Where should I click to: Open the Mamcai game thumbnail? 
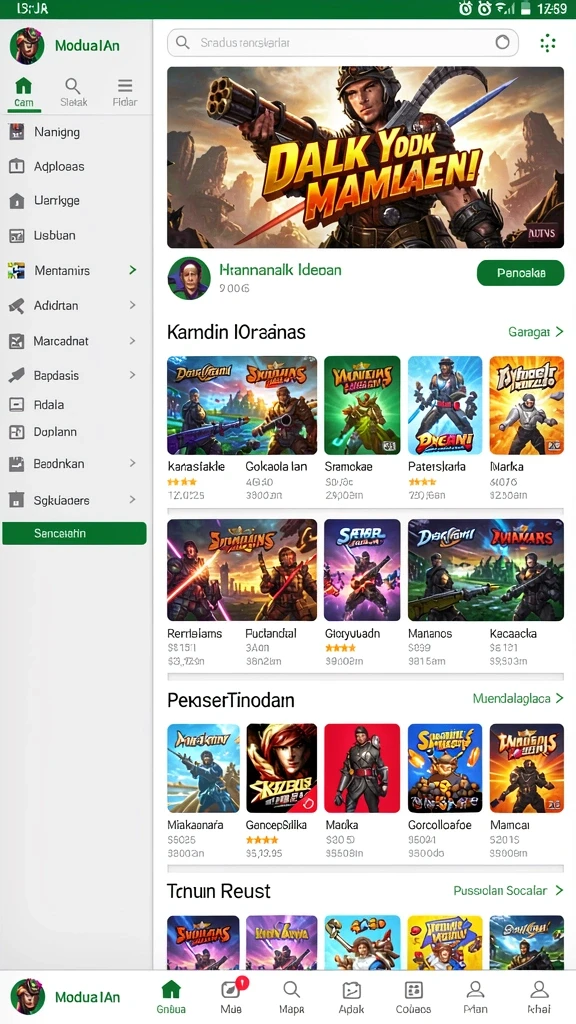[x=526, y=768]
